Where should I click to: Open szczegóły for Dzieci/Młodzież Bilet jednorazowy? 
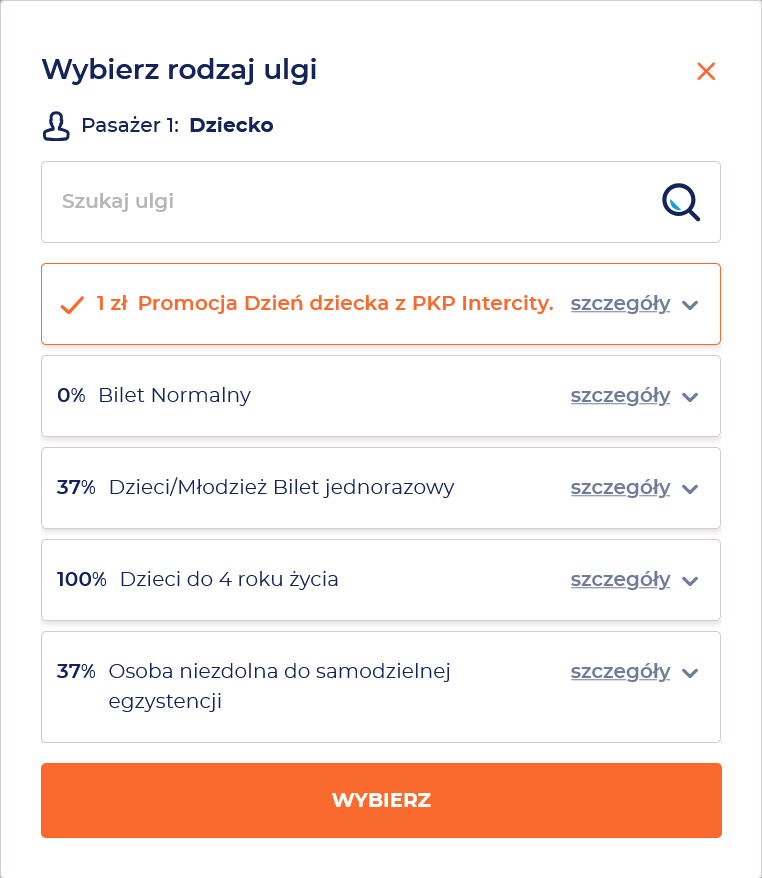pyautogui.click(x=620, y=488)
